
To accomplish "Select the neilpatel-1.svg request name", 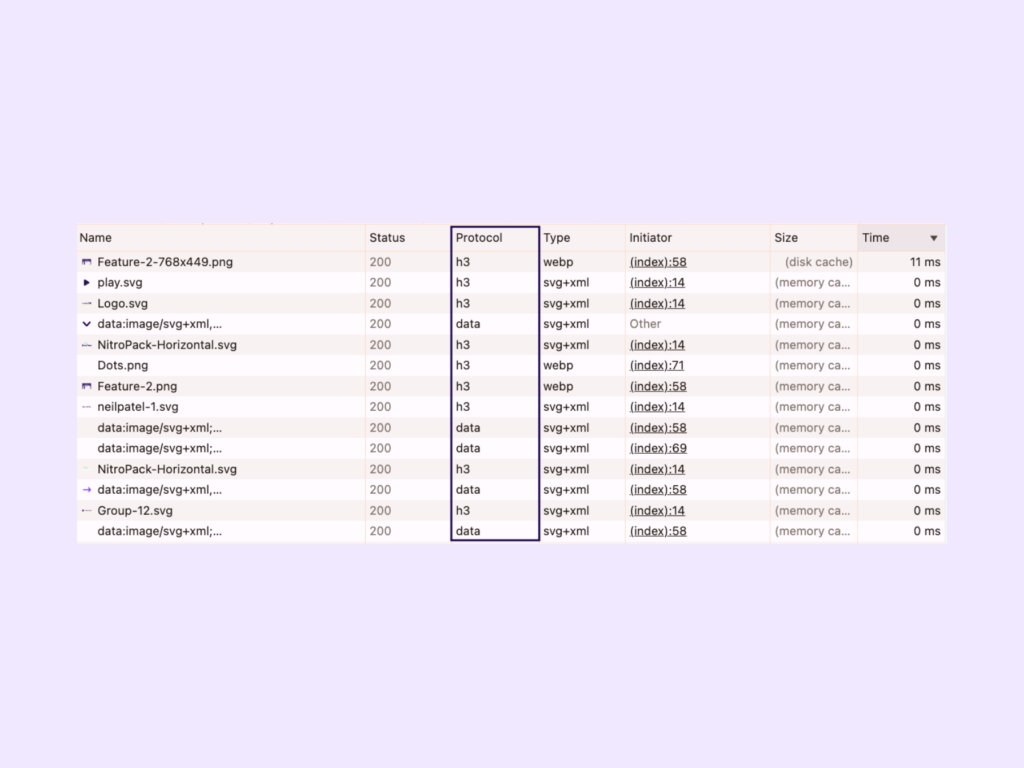I will pos(138,407).
